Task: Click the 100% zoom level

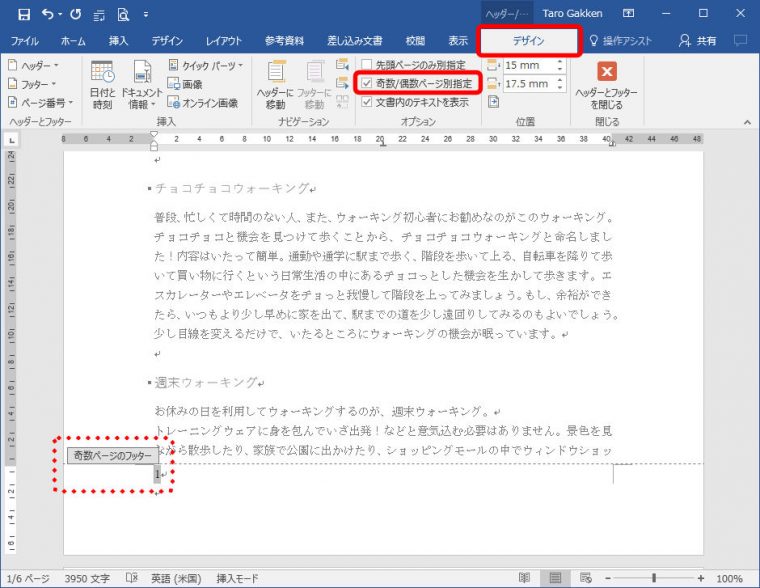Action: [x=729, y=578]
